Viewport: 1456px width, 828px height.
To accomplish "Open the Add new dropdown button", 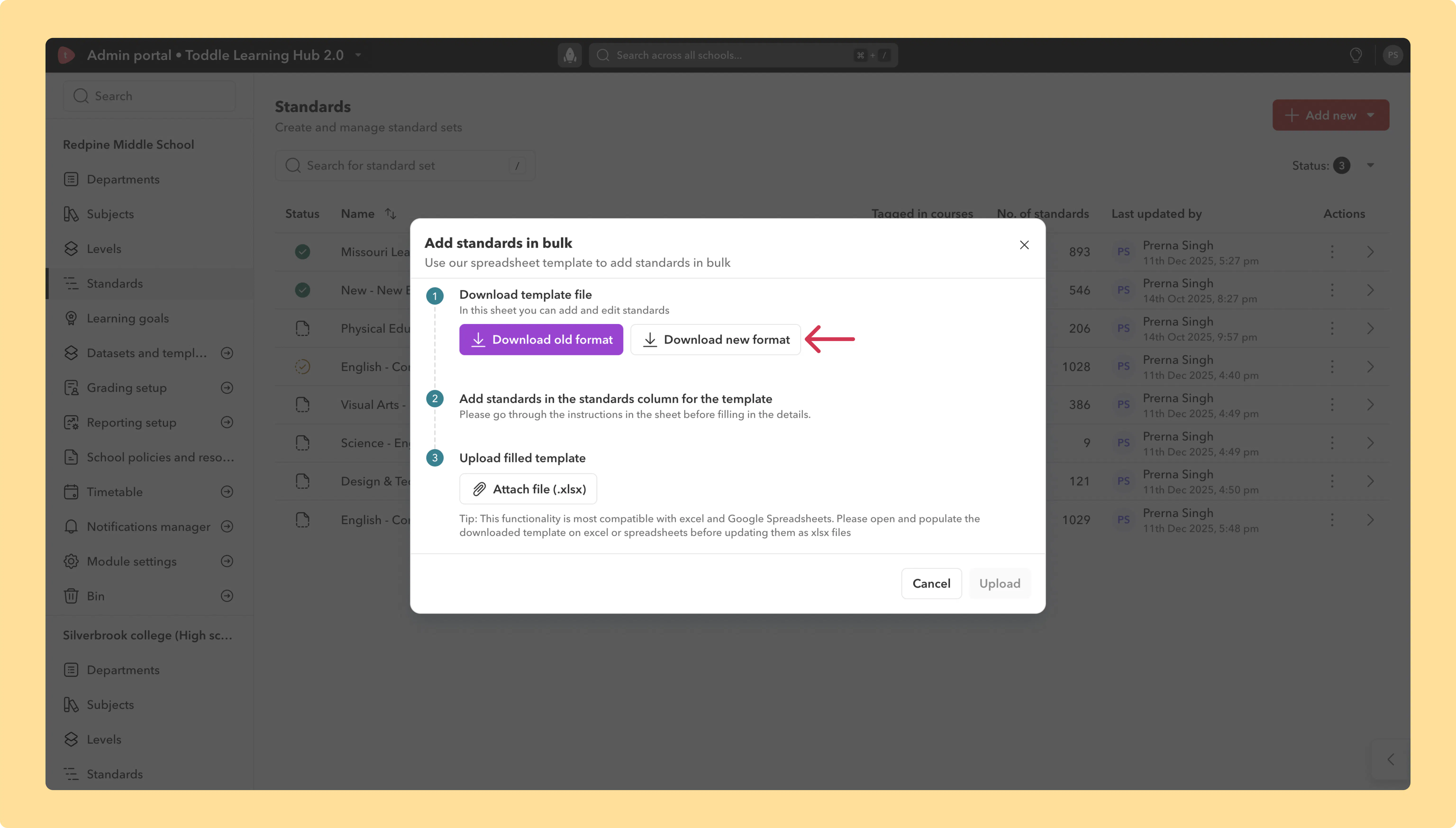I will (x=1331, y=115).
